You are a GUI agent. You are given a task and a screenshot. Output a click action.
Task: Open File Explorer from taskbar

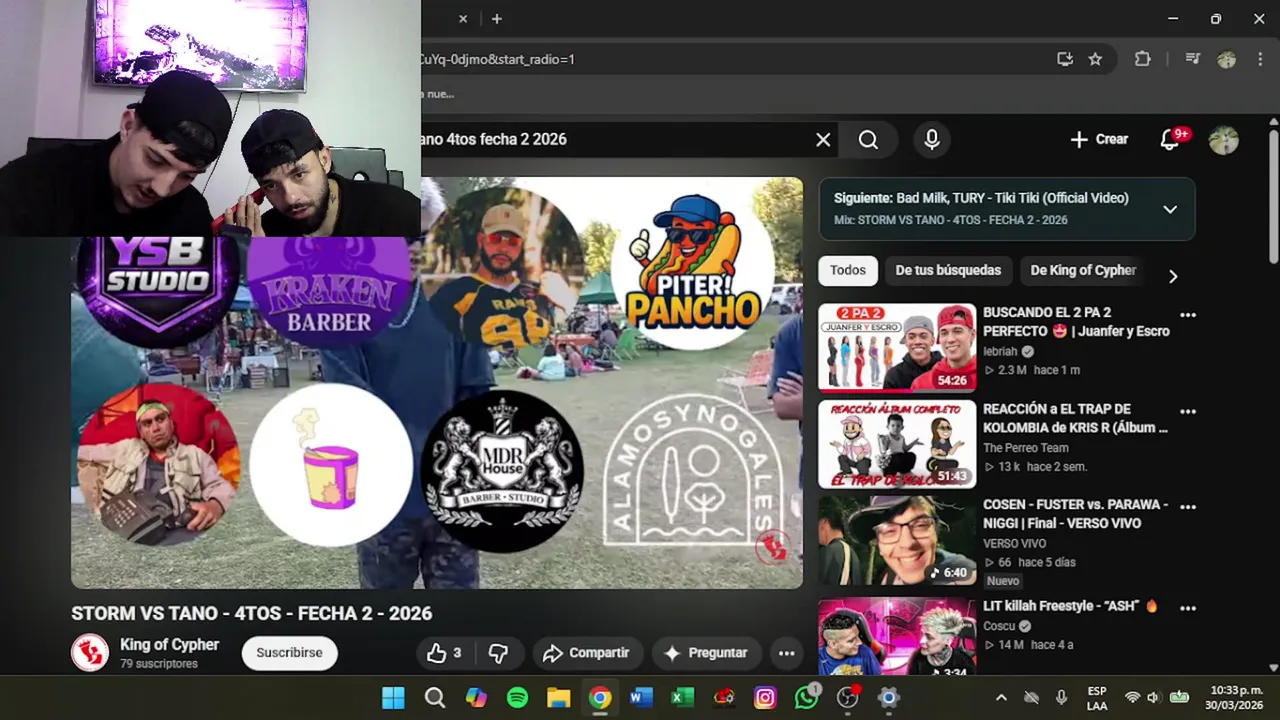click(558, 698)
